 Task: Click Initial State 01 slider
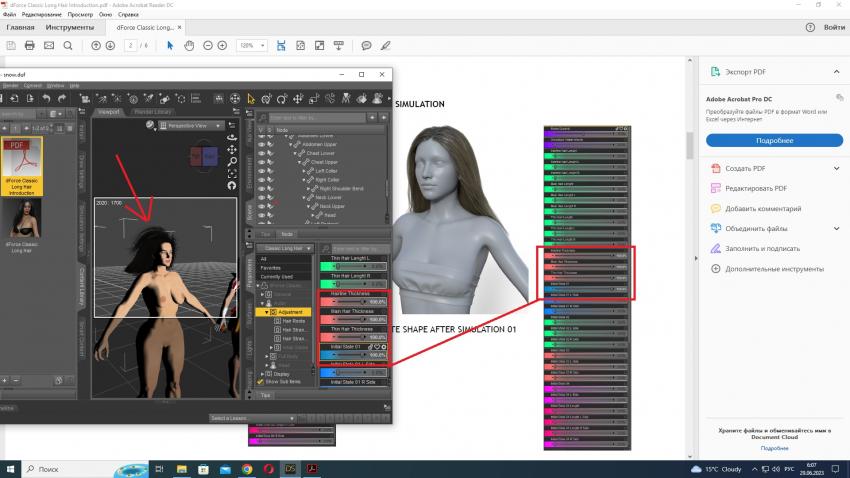[353, 355]
